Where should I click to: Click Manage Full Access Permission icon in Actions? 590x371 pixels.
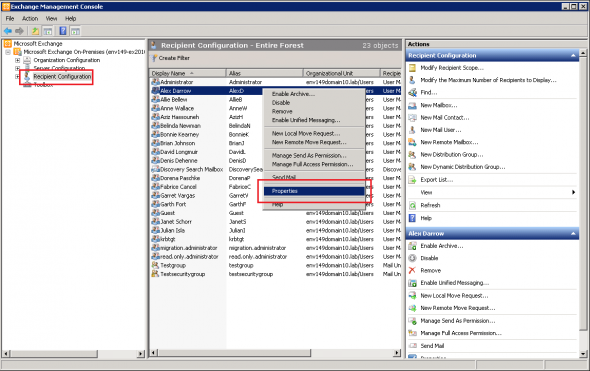pos(412,333)
